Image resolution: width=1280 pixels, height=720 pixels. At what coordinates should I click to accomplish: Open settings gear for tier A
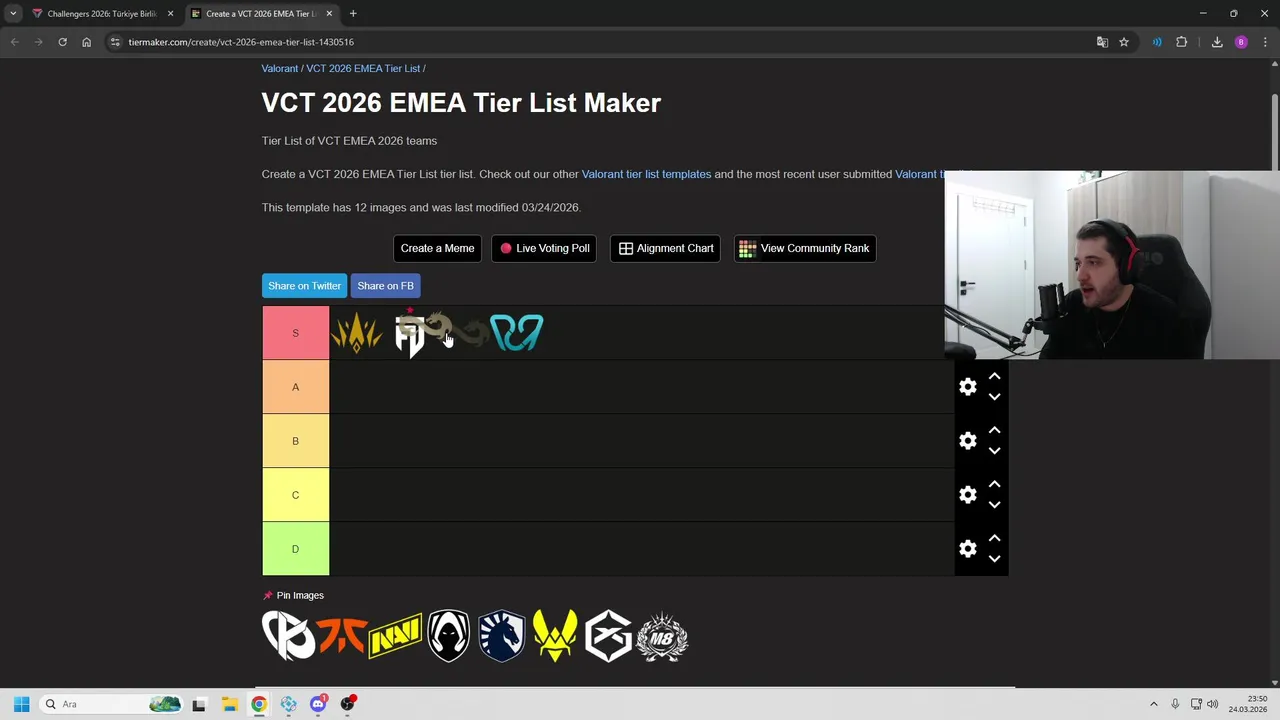click(x=967, y=387)
